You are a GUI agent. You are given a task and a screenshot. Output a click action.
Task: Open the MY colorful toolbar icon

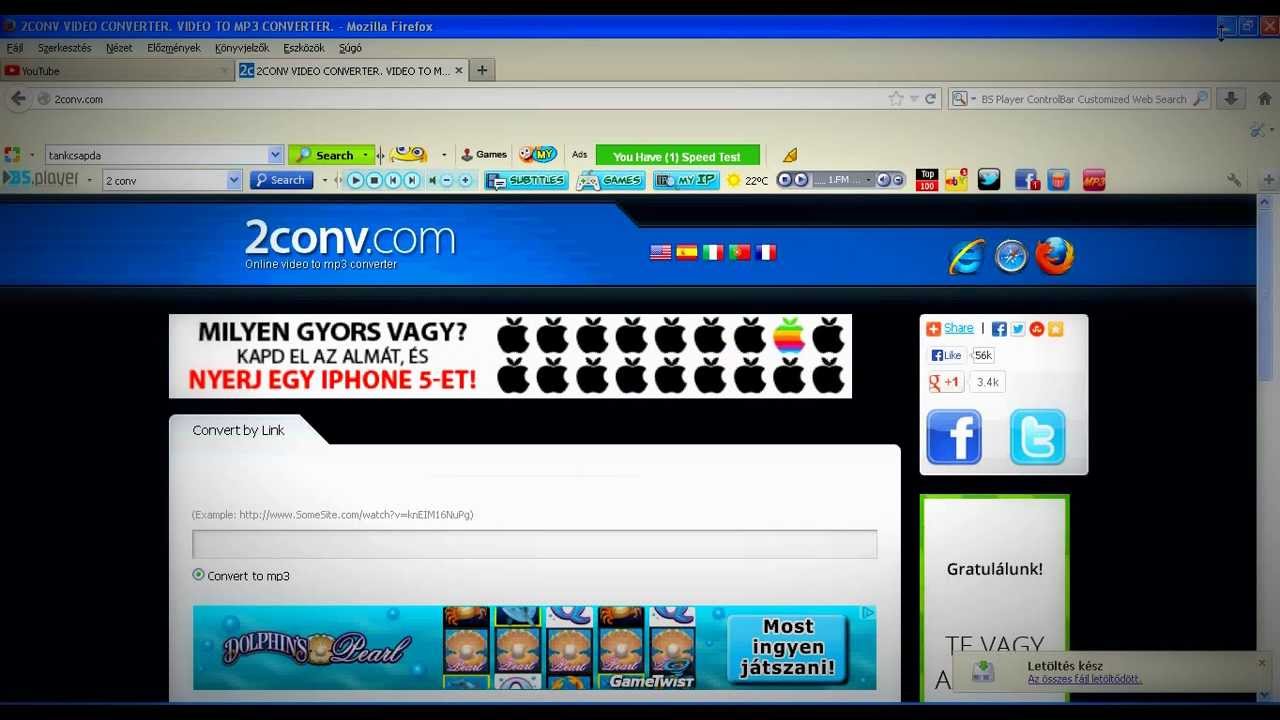coord(538,154)
